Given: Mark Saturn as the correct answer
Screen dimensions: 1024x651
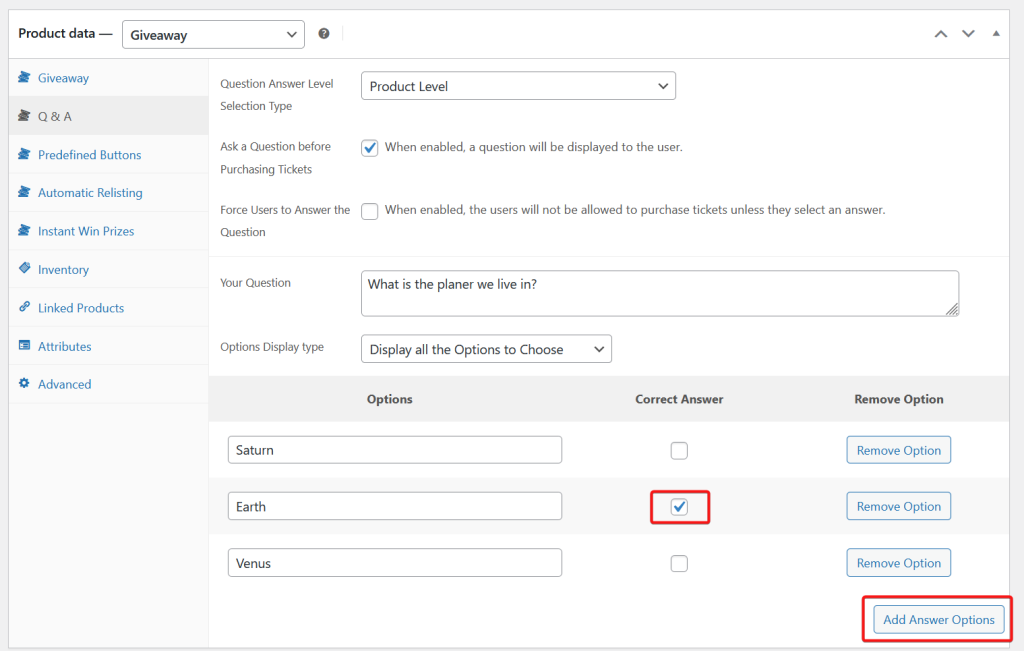Looking at the screenshot, I should point(679,451).
